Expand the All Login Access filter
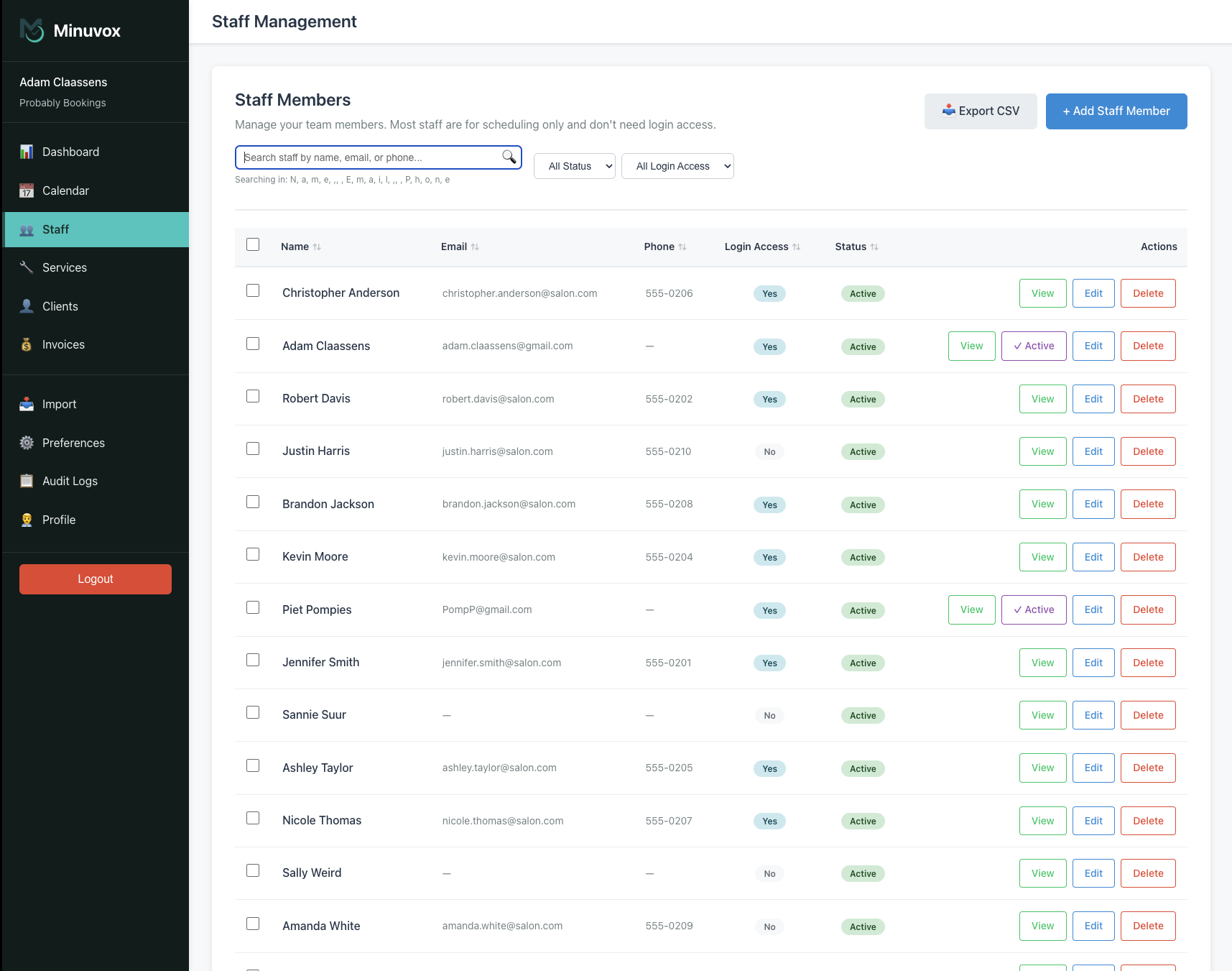This screenshot has width=1232, height=971. [x=677, y=166]
